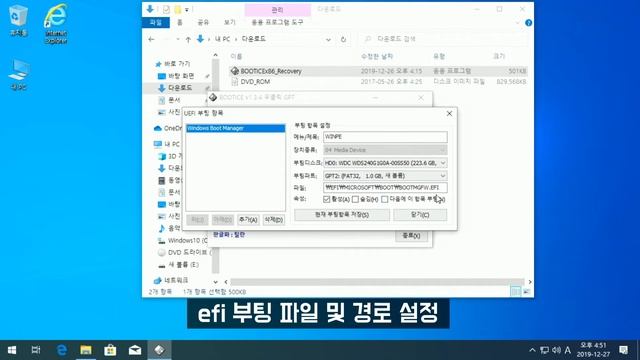Click the Properties quick access toolbar icon
This screenshot has height=360, width=640.
click(x=166, y=9)
